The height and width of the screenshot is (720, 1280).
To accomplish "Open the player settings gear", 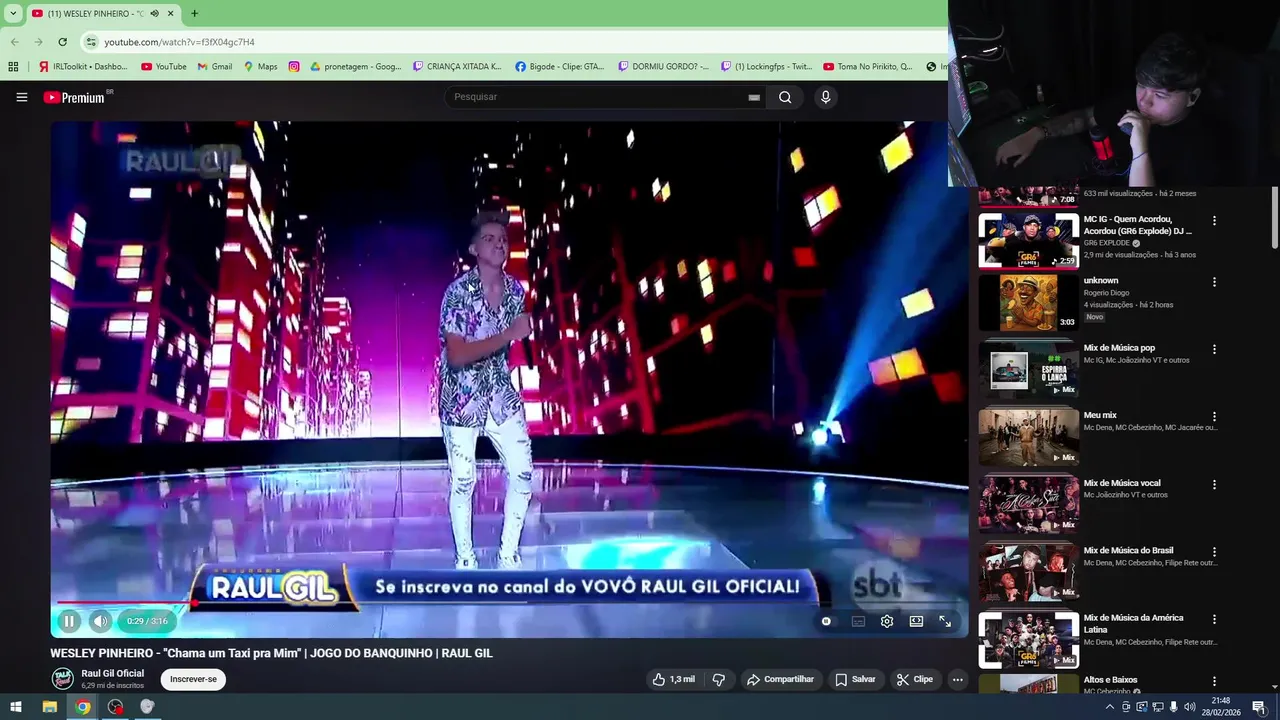I will [x=887, y=621].
